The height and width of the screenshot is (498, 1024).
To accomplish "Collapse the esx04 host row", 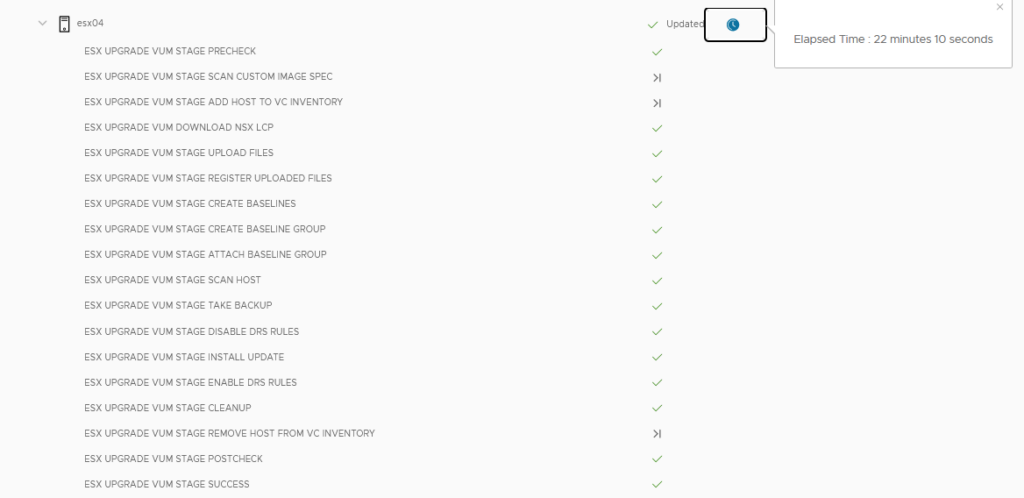I will click(42, 23).
